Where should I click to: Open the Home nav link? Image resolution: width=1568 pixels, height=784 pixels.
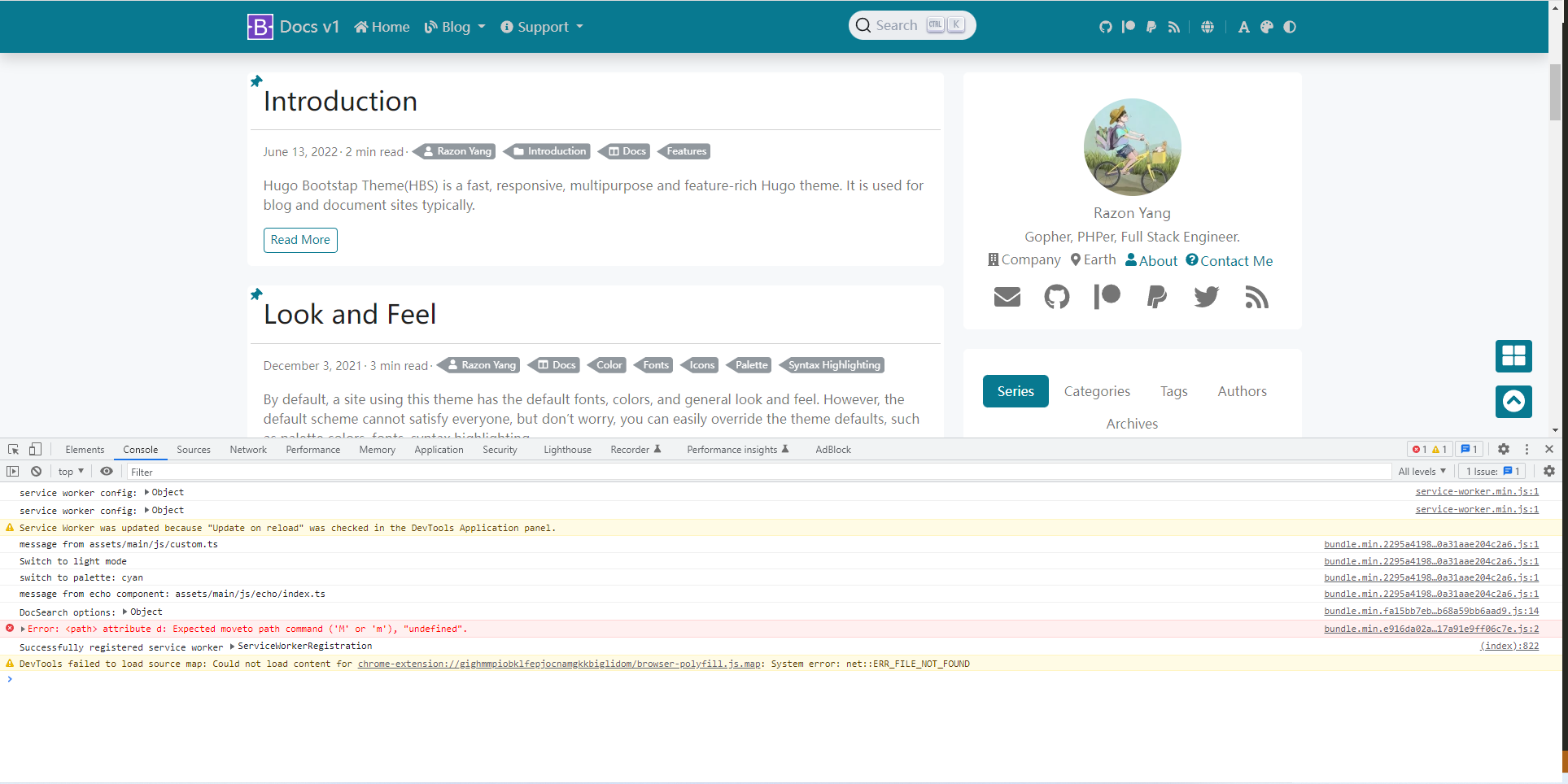pyautogui.click(x=382, y=27)
